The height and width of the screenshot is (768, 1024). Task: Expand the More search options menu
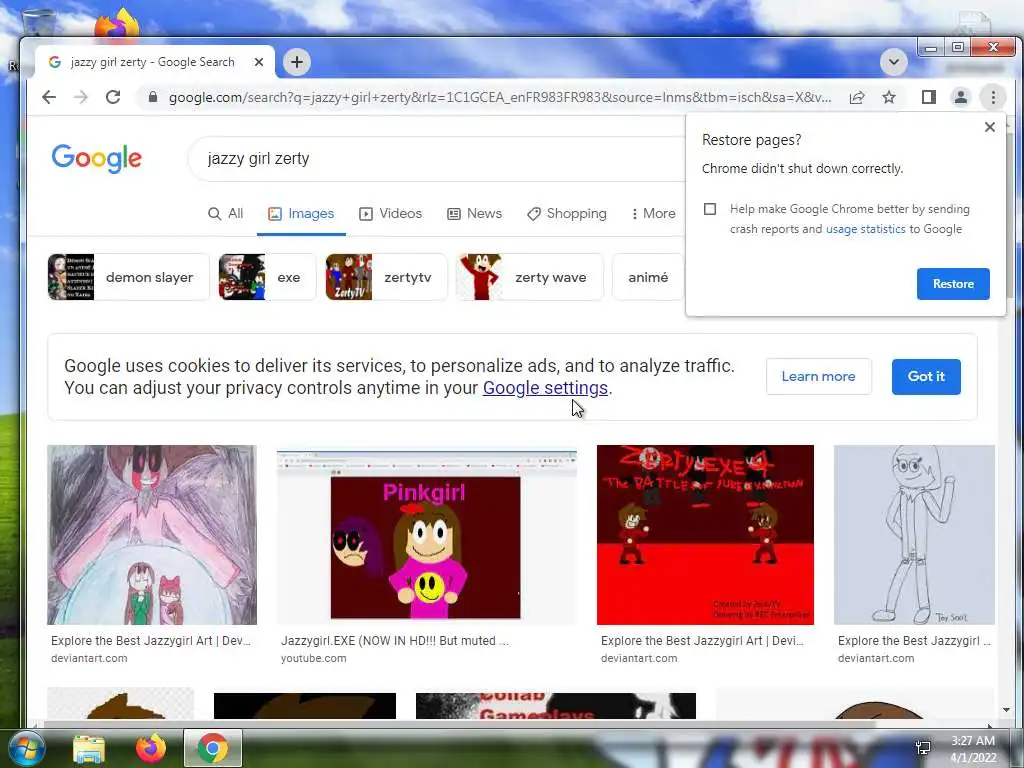653,214
